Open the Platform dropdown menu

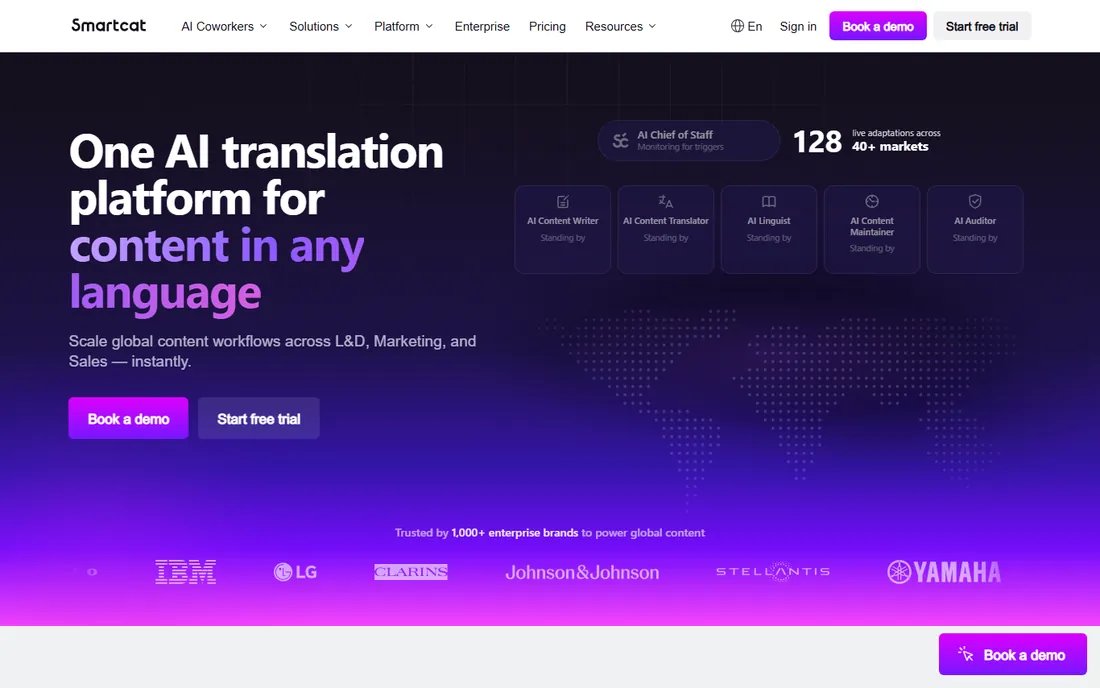(x=403, y=26)
